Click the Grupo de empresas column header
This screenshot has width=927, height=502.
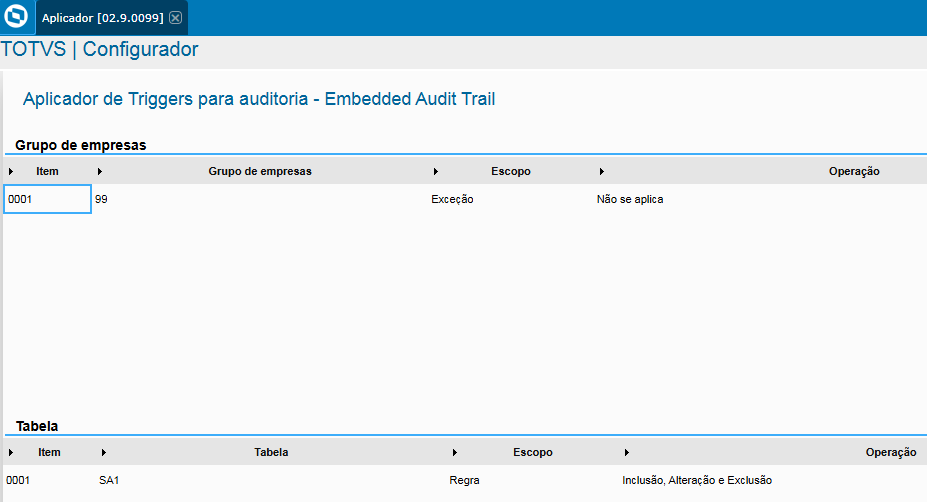[260, 171]
